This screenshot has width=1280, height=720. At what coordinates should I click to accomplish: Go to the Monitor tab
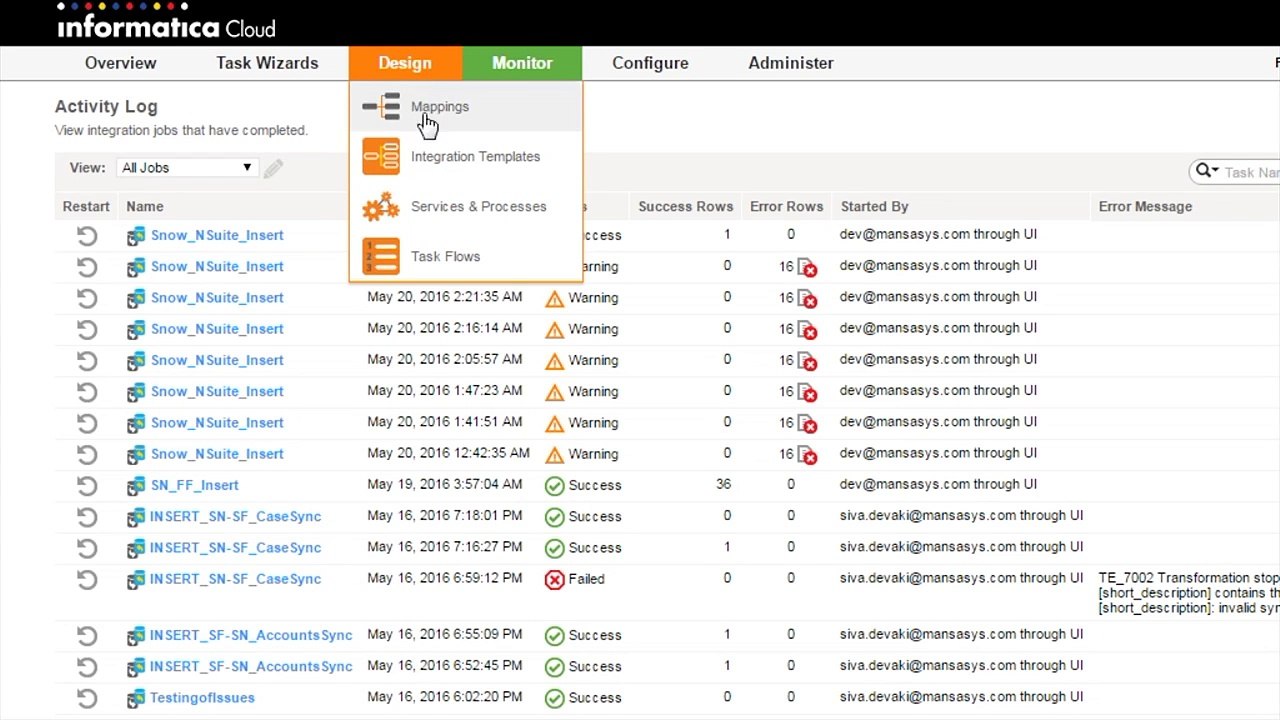click(522, 63)
